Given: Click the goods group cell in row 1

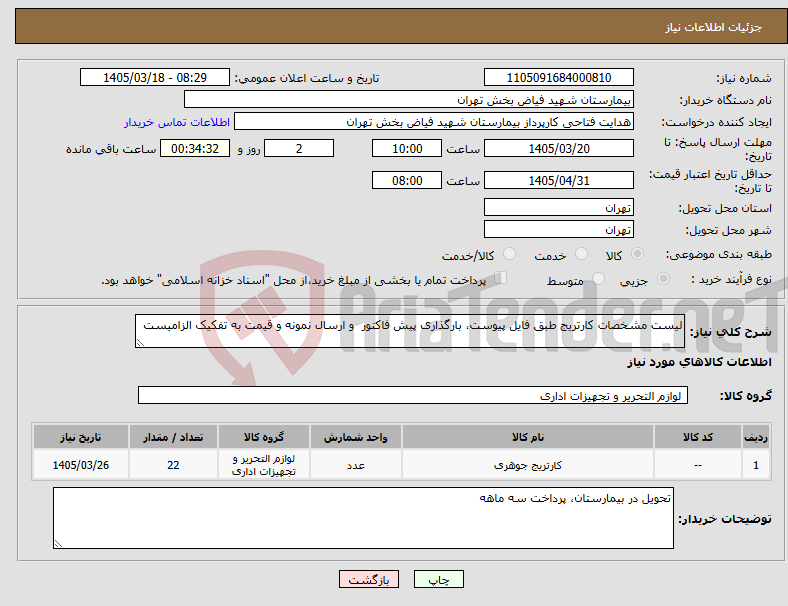Looking at the screenshot, I should click(264, 465).
